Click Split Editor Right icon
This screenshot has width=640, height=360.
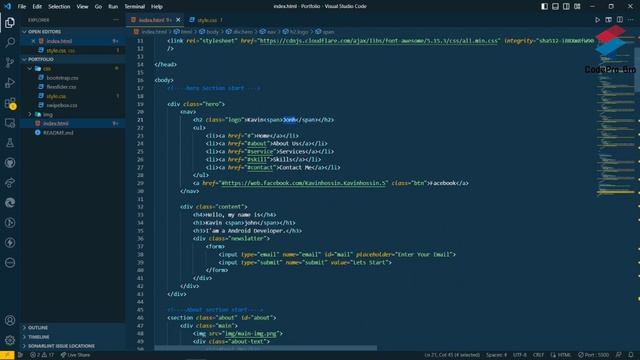point(620,20)
